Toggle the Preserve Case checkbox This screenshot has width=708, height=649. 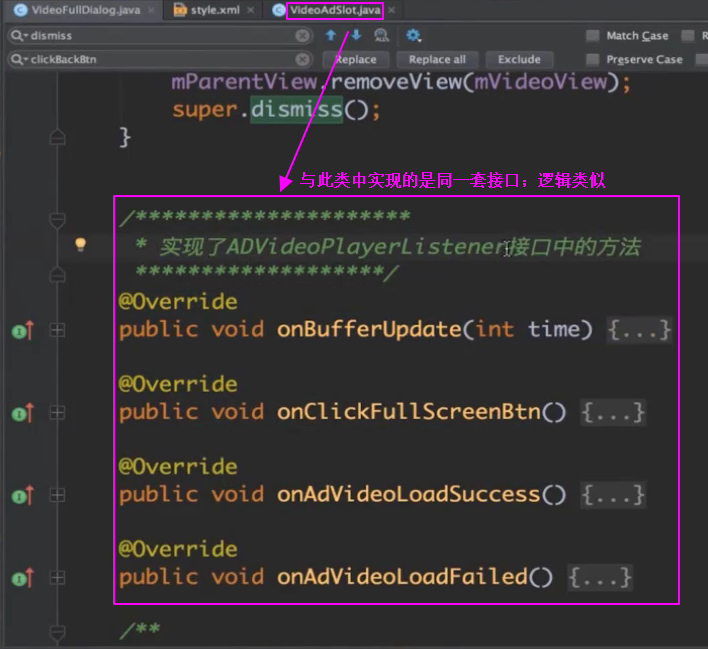click(x=595, y=60)
